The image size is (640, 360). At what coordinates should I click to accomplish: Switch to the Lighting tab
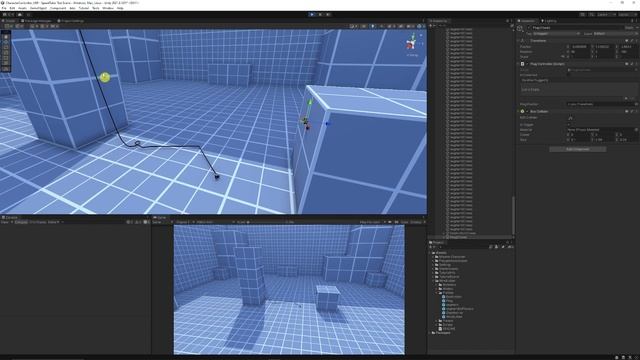[x=549, y=21]
